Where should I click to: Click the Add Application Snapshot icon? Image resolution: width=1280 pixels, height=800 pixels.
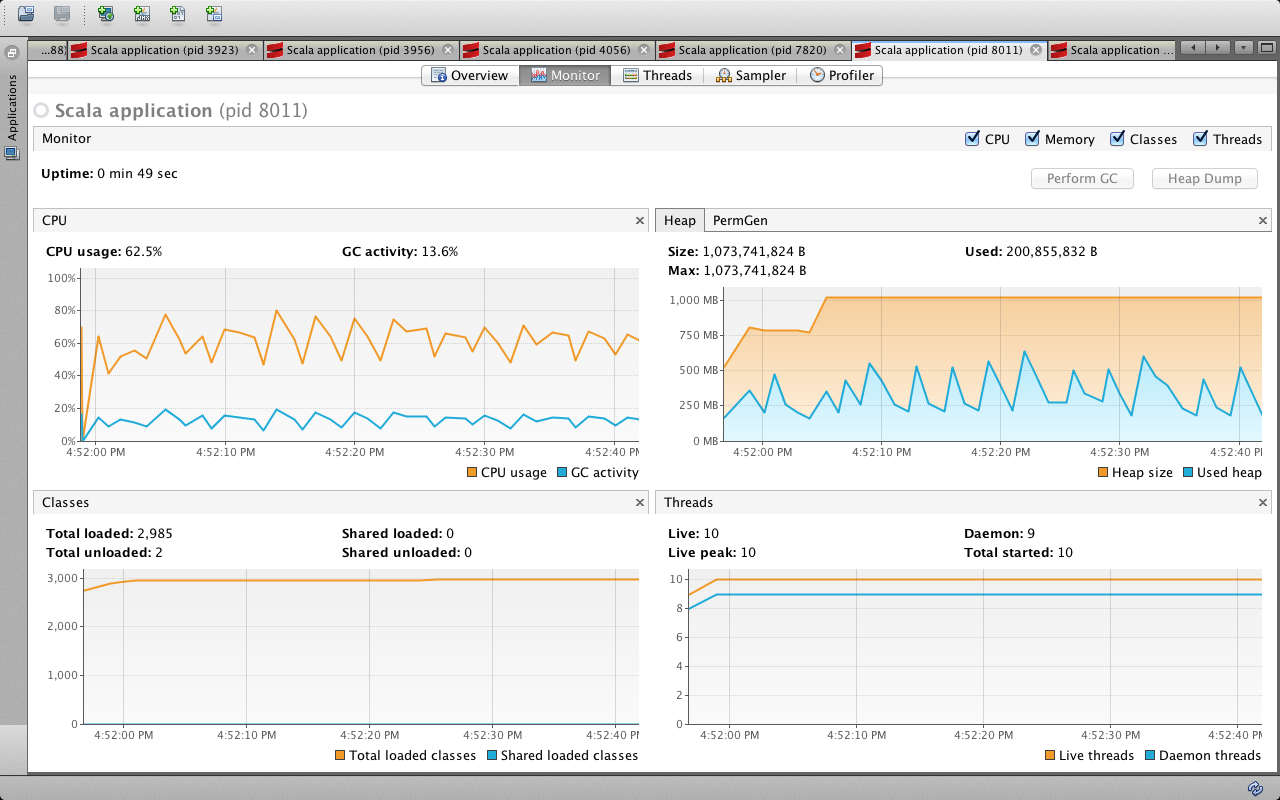(214, 14)
